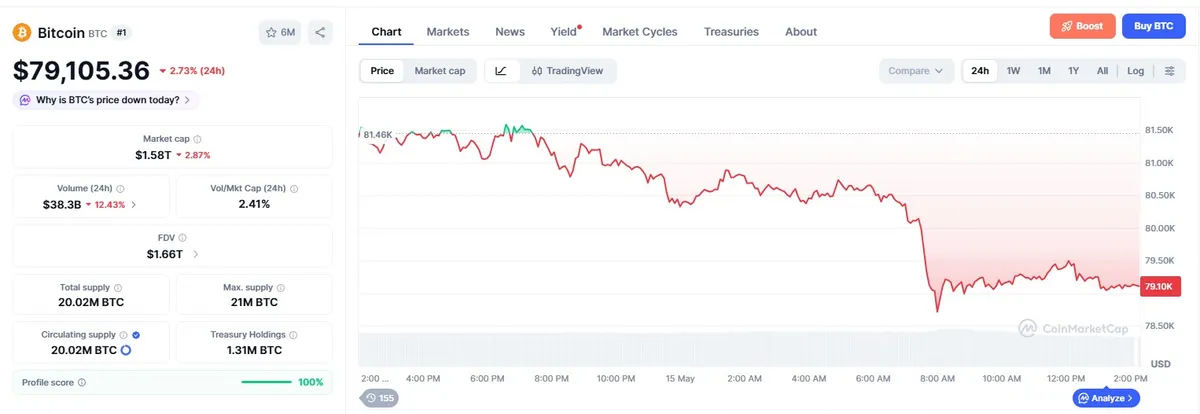Open Why is BTC's price down today

[x=106, y=100]
